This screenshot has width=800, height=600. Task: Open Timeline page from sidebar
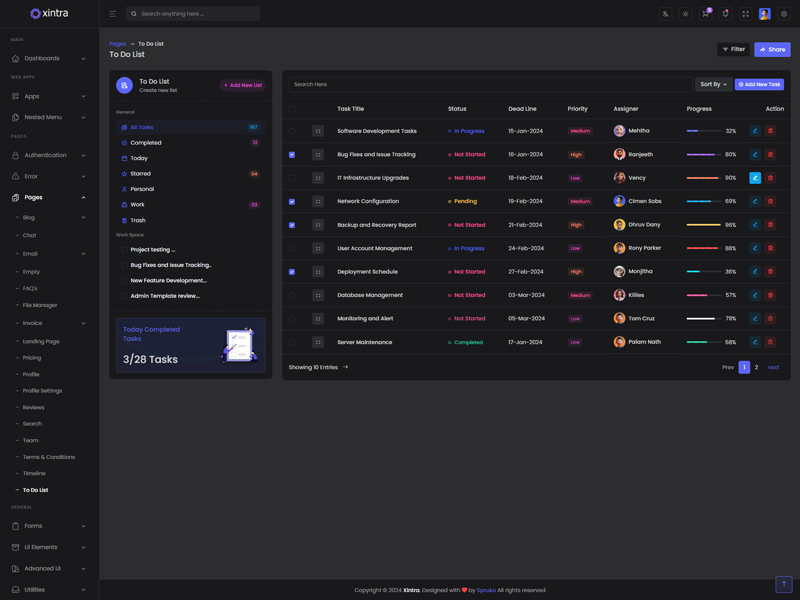coord(34,473)
